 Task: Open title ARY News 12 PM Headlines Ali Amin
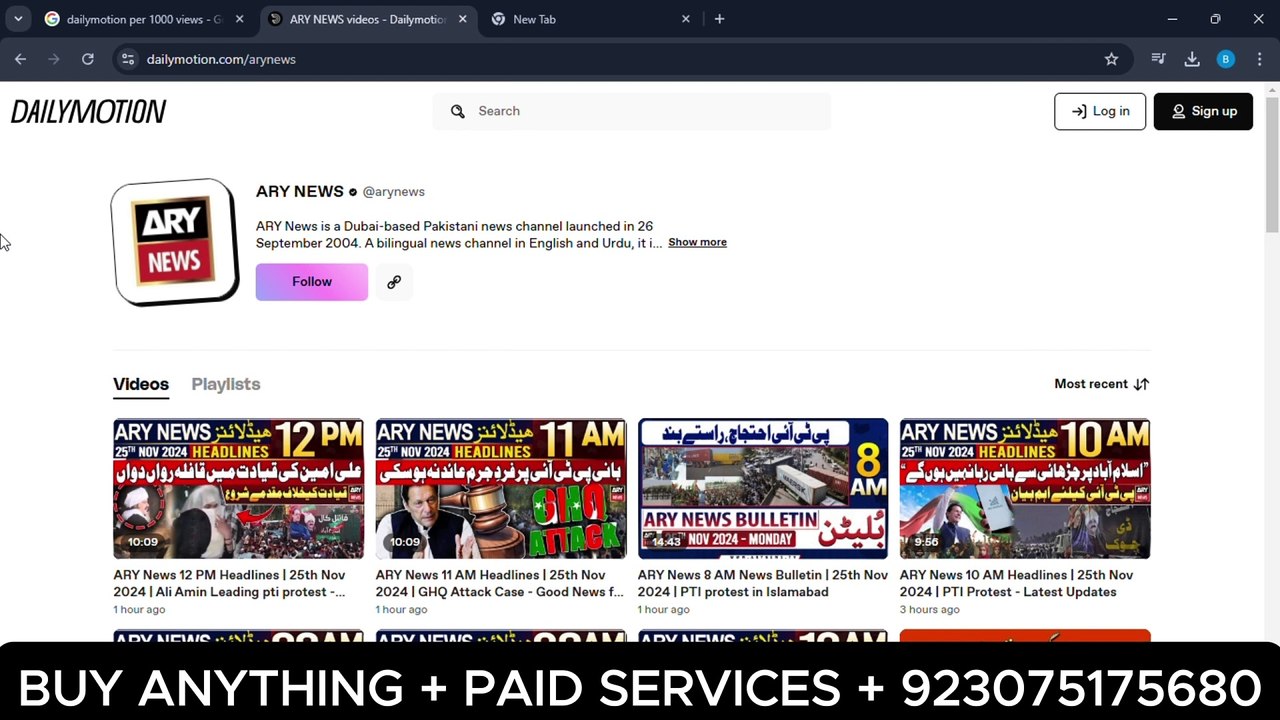tap(230, 583)
